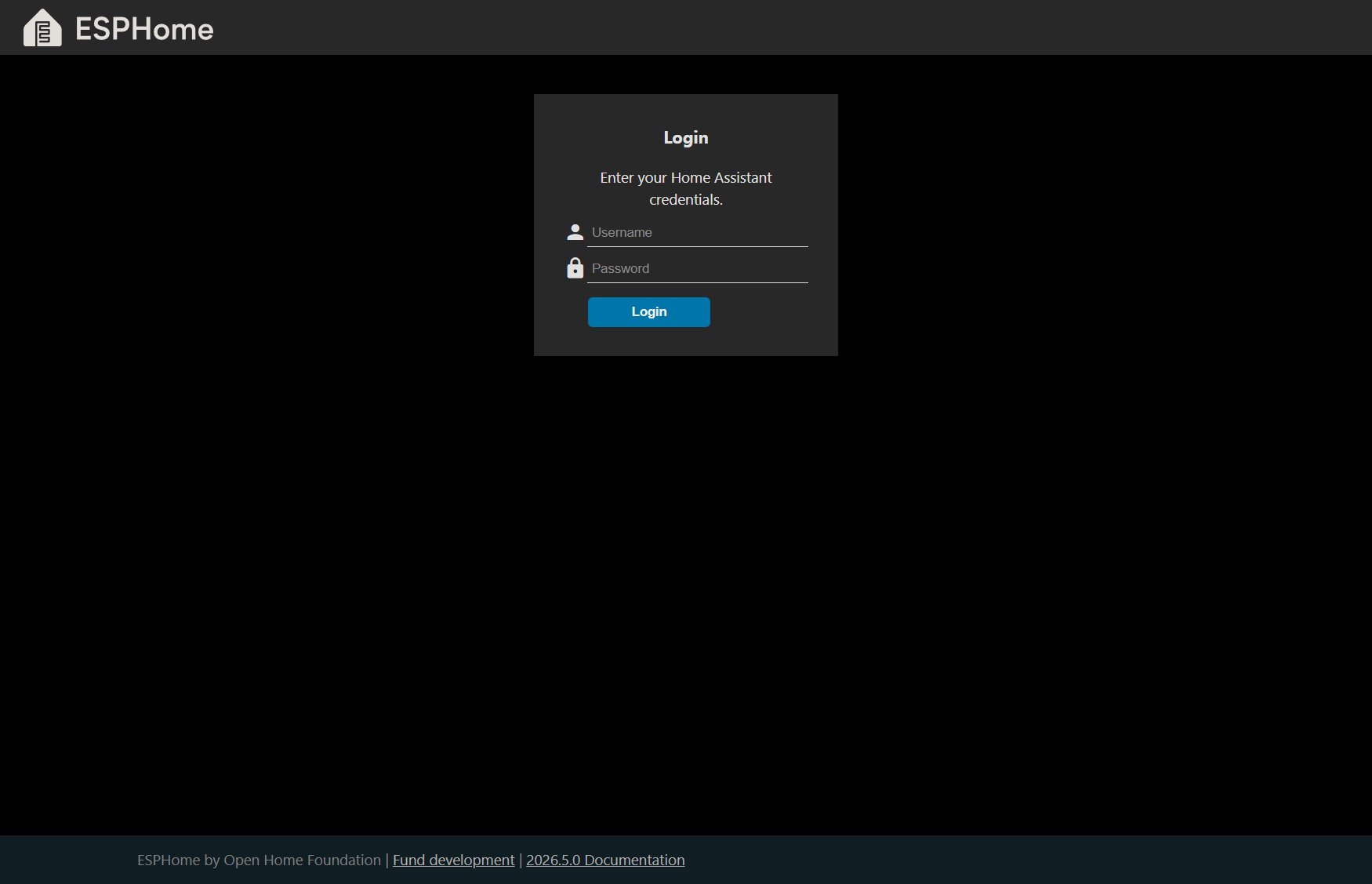
Task: Click the blue Login button
Action: pos(649,312)
